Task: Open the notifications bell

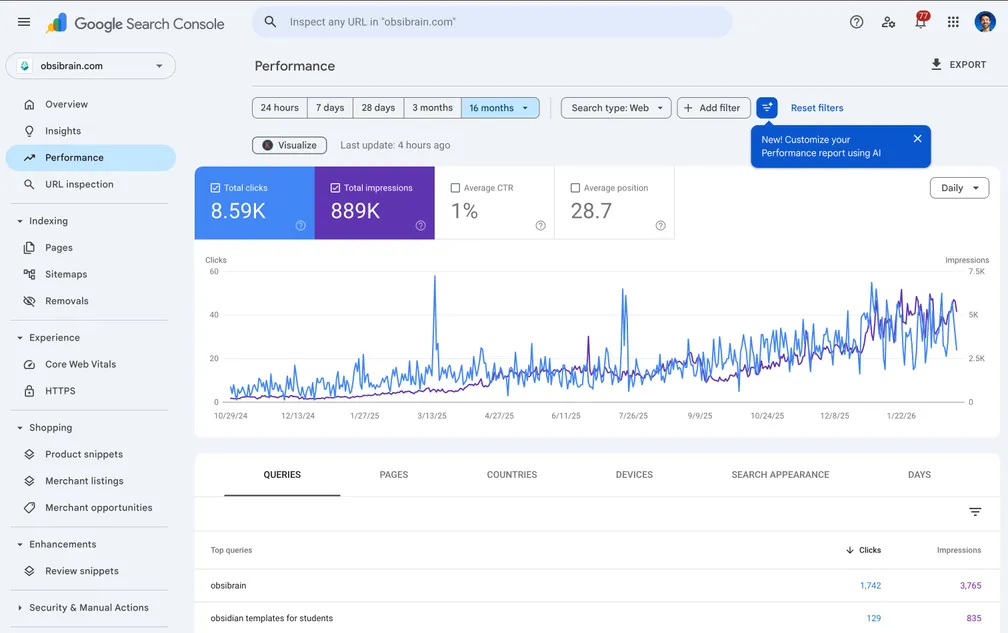Action: pos(920,22)
